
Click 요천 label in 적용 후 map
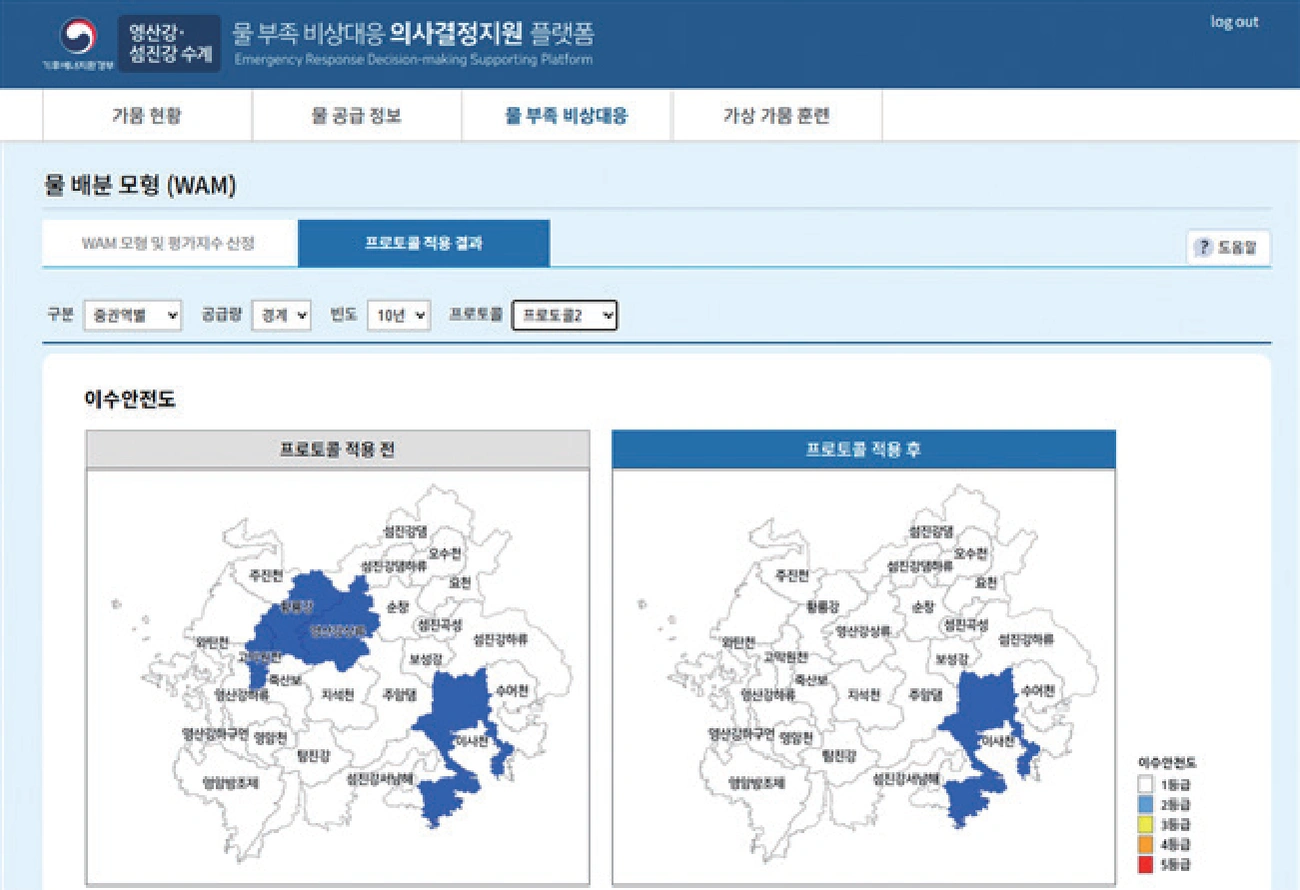pos(986,582)
